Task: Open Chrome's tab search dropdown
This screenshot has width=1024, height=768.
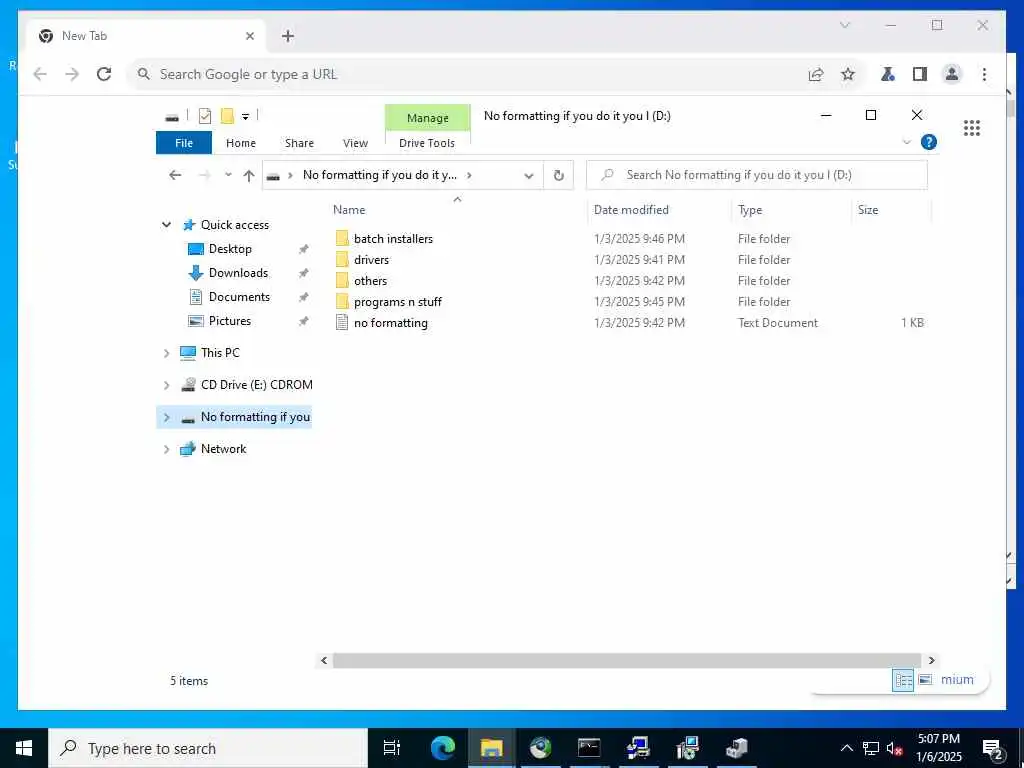Action: (x=844, y=25)
